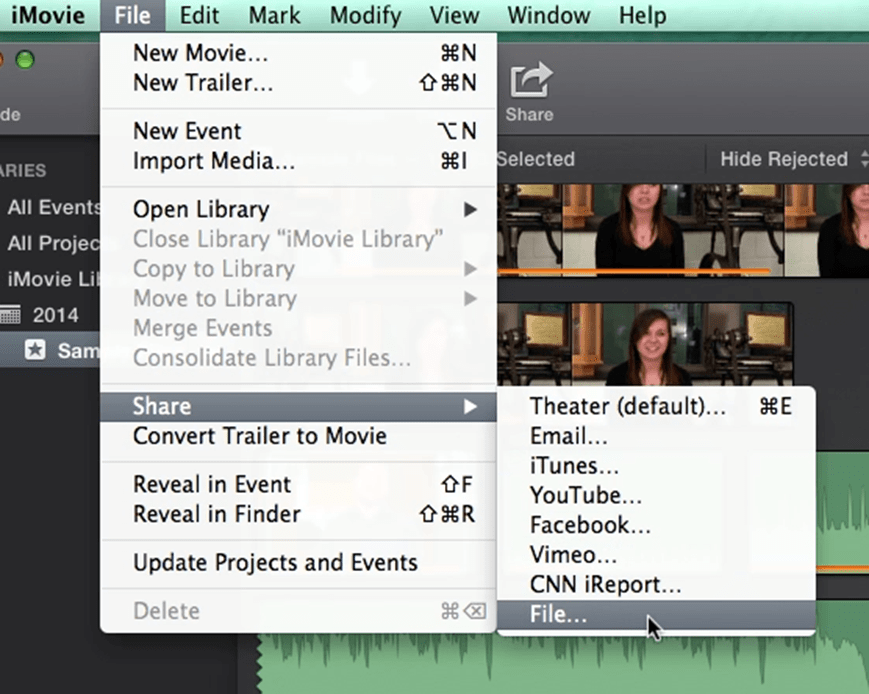This screenshot has height=694, width=869.
Task: Open the Window menu
Action: (549, 15)
